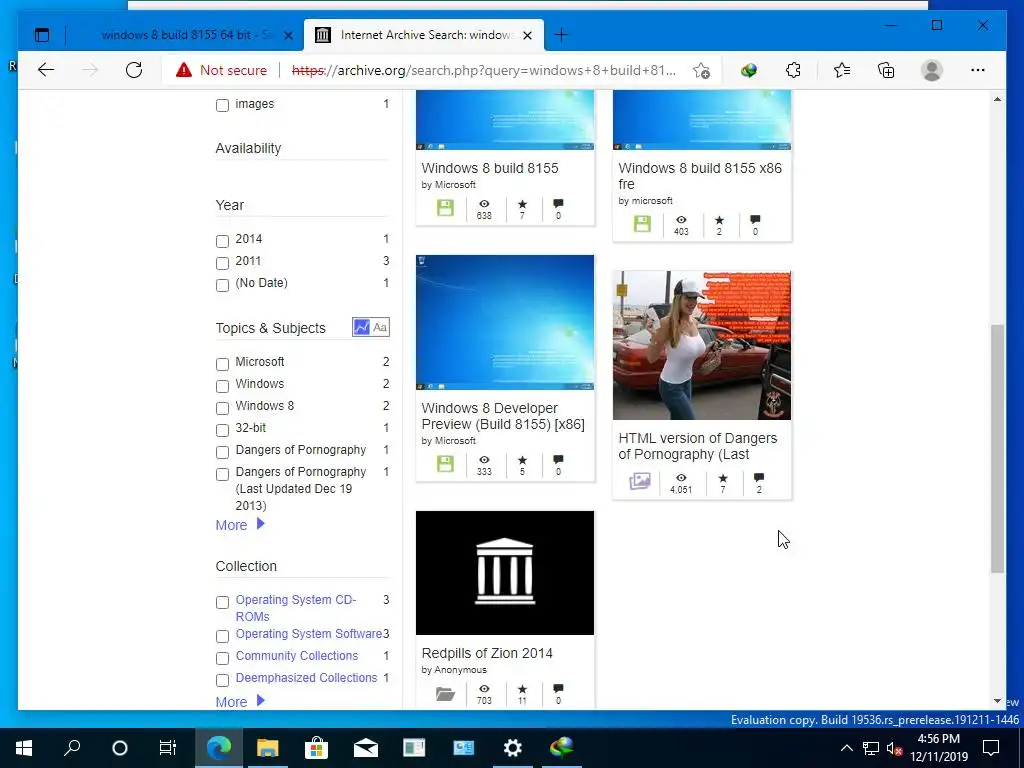Open the Favorites list icon
This screenshot has height=768, width=1024.
pyautogui.click(x=842, y=70)
